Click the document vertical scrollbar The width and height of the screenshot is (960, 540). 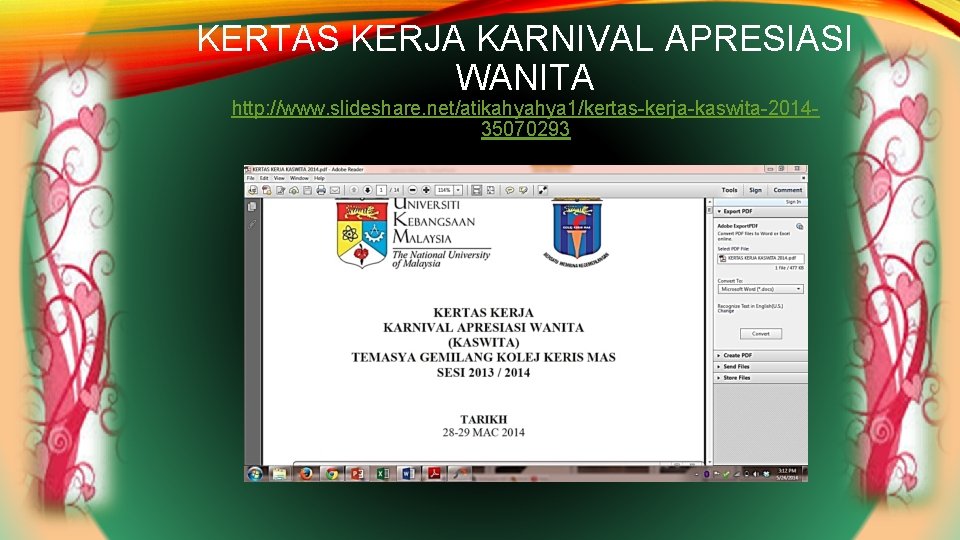pyautogui.click(x=709, y=334)
